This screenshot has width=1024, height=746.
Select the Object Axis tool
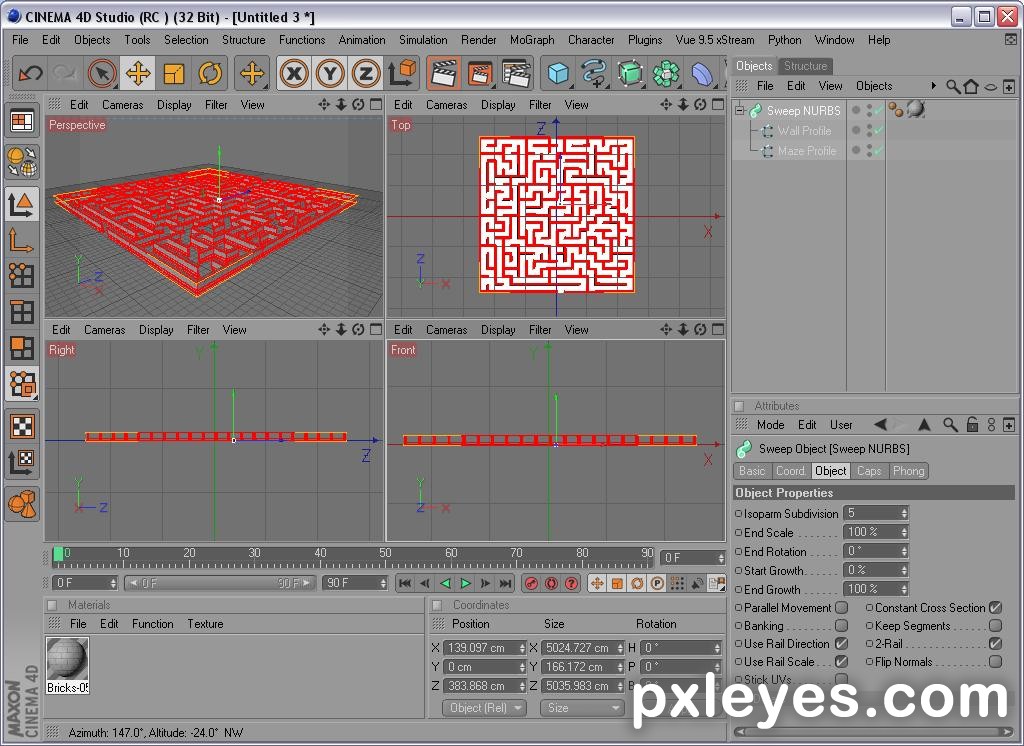(x=22, y=240)
